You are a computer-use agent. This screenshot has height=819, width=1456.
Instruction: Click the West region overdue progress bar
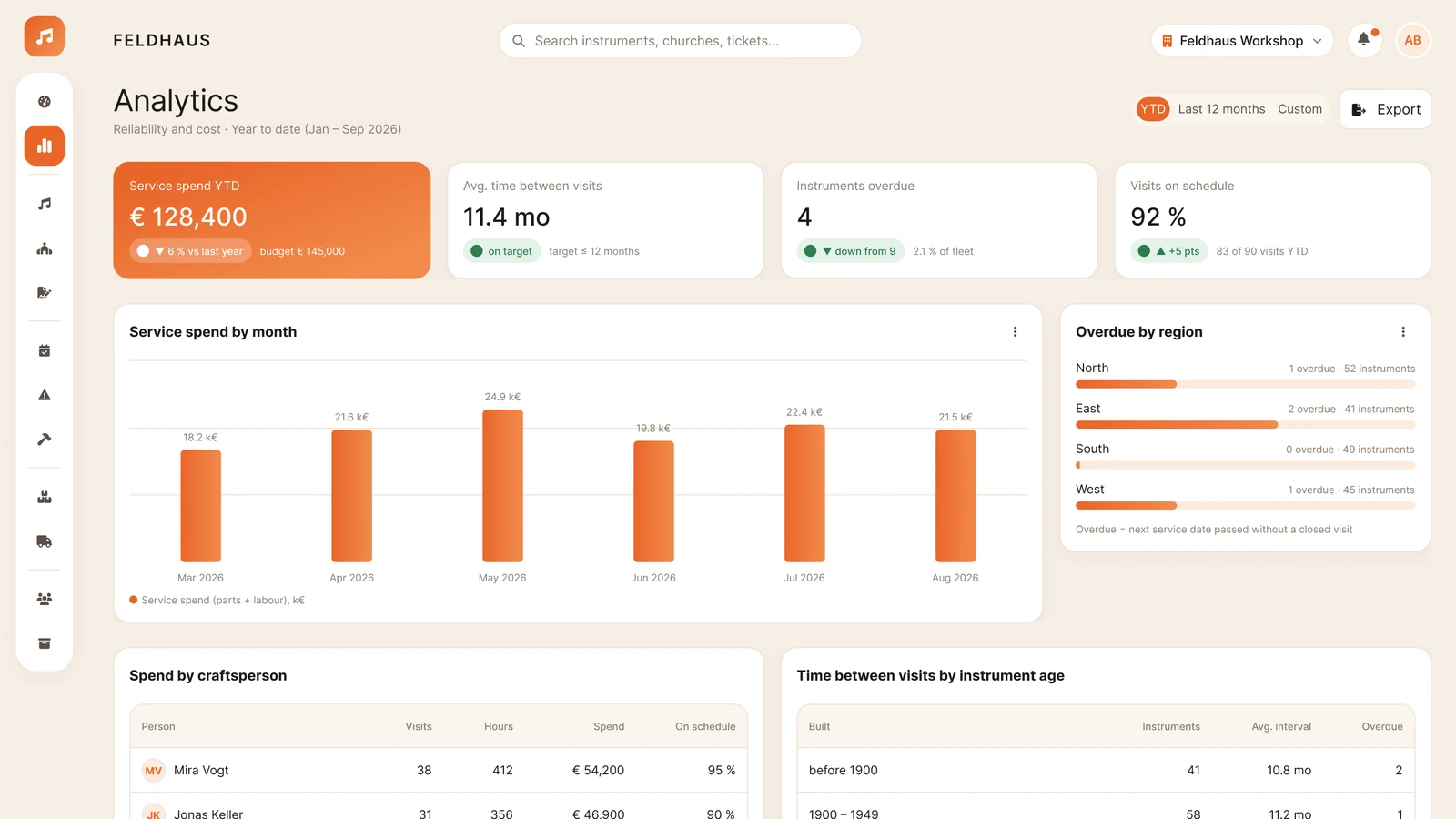pos(1245,506)
